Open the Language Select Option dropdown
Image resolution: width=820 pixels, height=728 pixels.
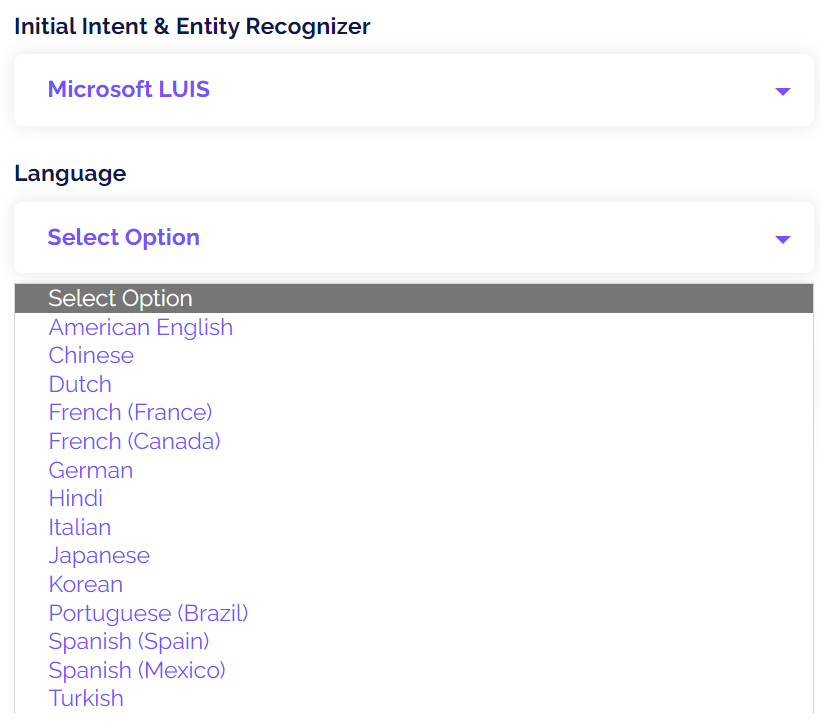click(x=414, y=237)
